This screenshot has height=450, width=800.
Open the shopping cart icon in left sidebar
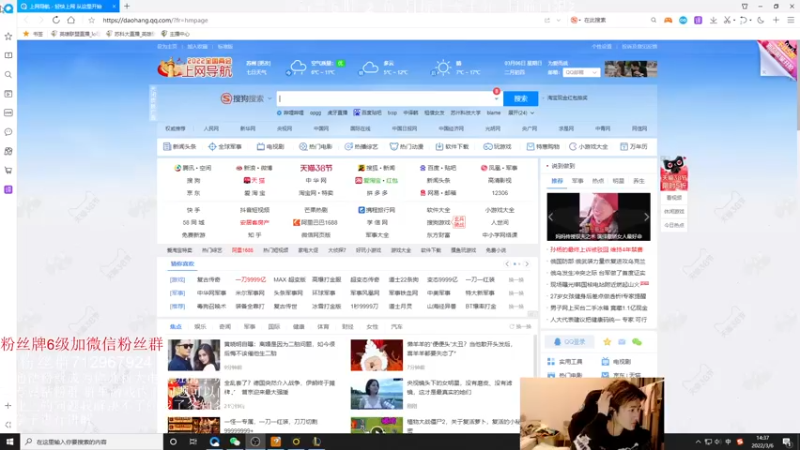8,170
